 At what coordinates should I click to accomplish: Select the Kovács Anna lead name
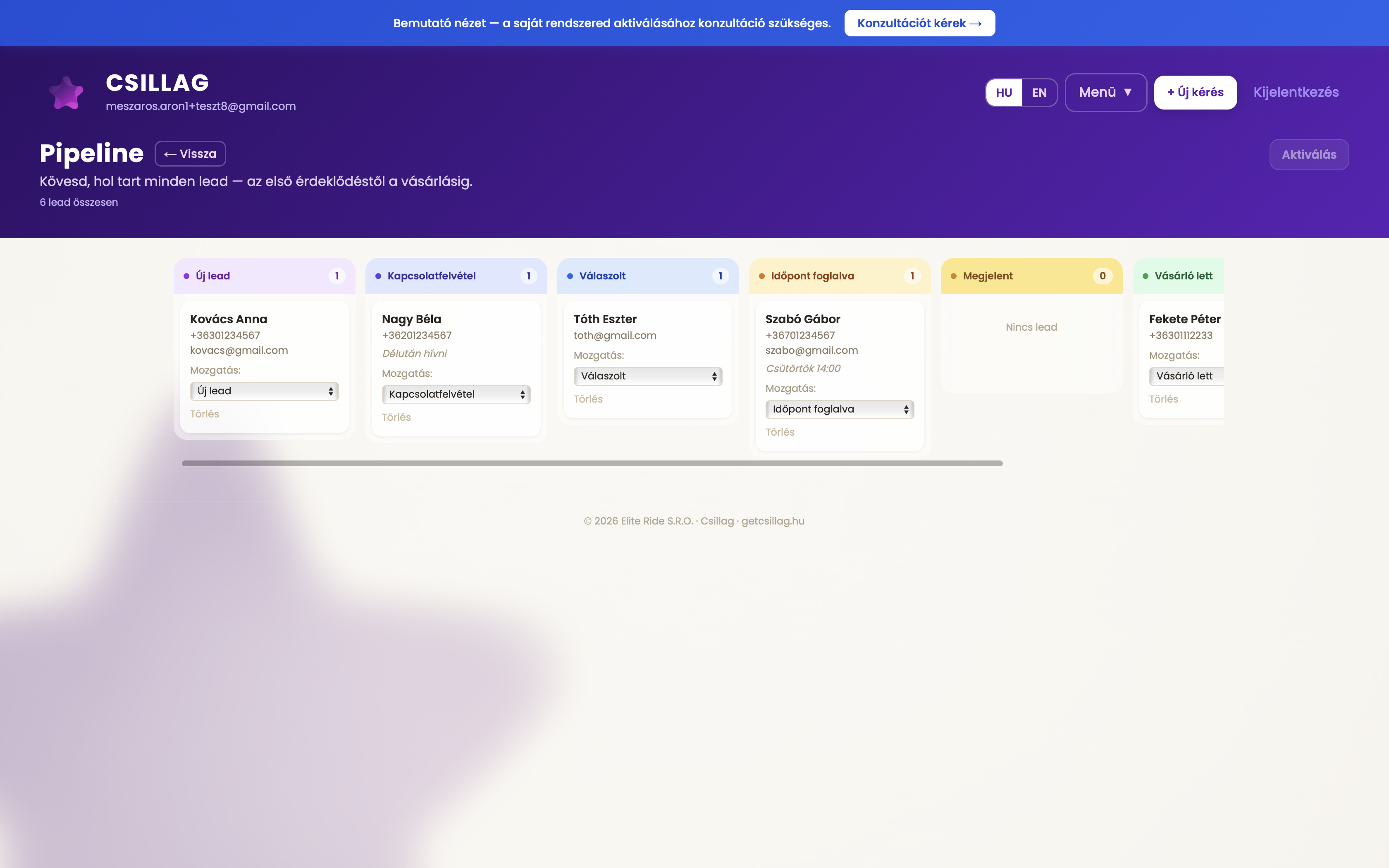[x=229, y=319]
